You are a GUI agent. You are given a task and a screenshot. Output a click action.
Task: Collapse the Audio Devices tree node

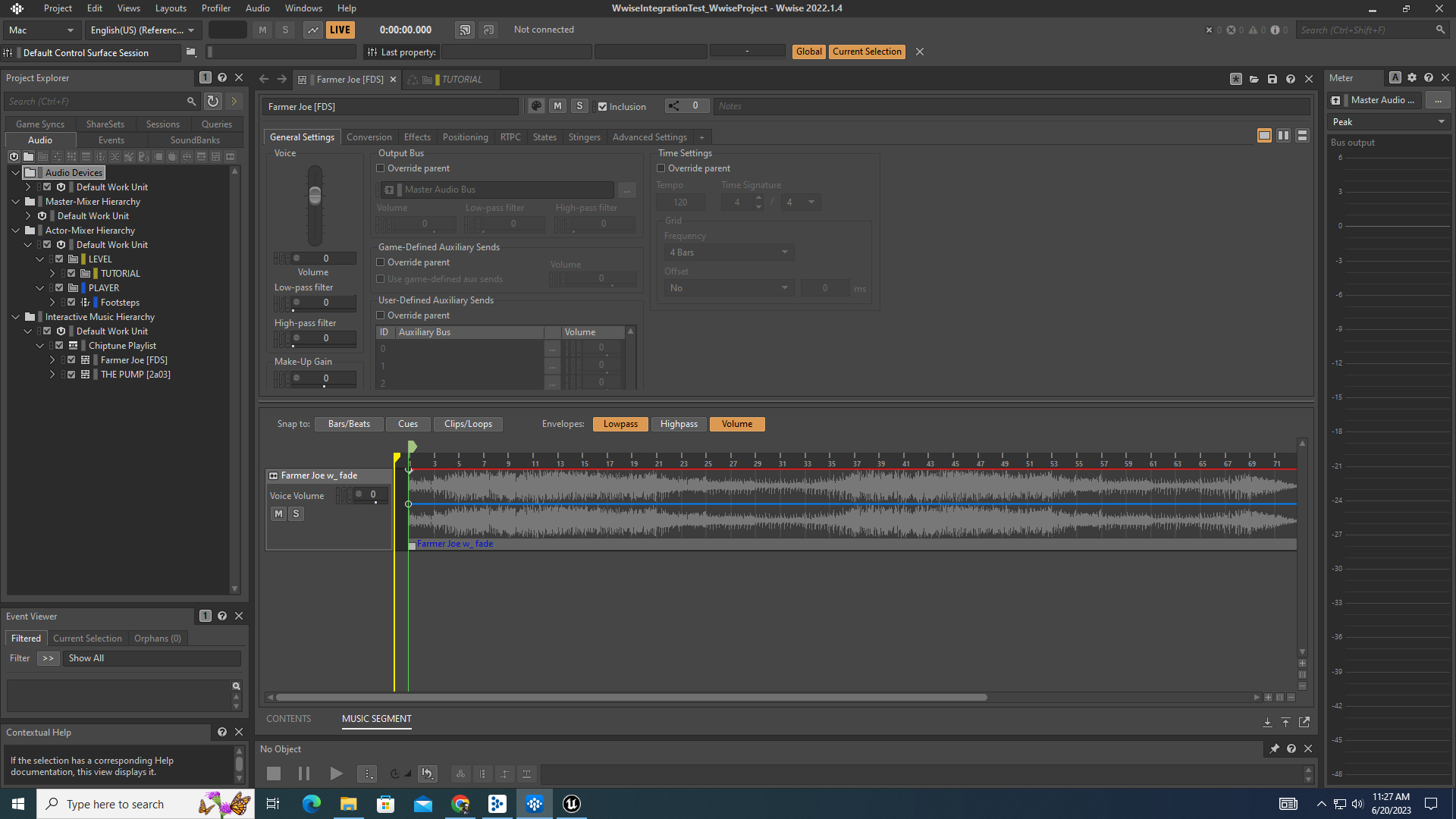point(15,172)
